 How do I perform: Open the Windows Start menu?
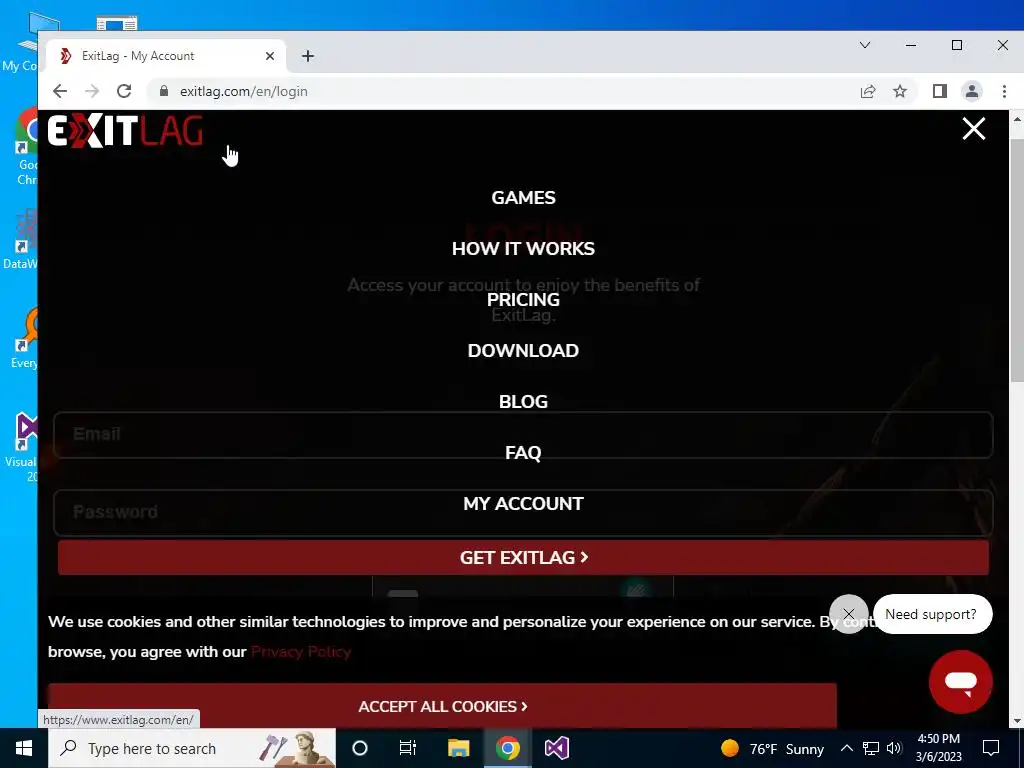[24, 748]
